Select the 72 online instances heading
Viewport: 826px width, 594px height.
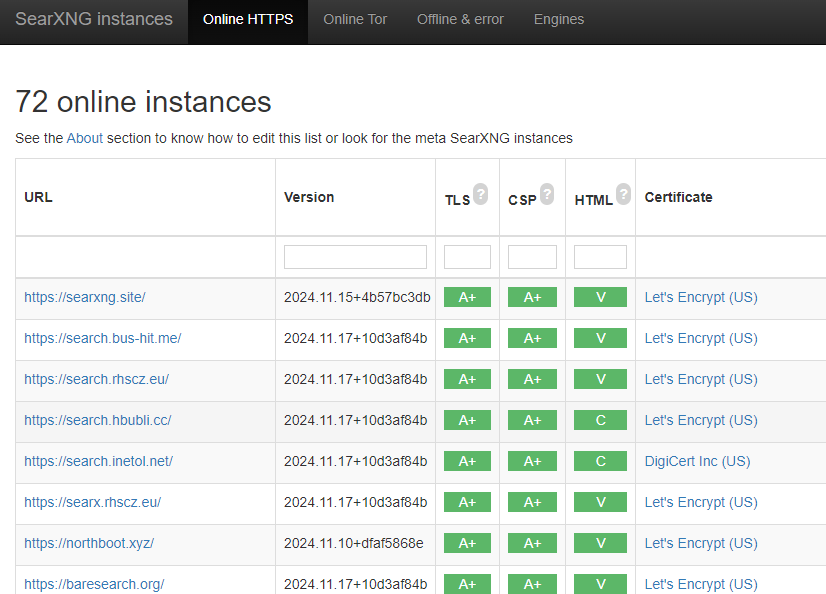(143, 102)
